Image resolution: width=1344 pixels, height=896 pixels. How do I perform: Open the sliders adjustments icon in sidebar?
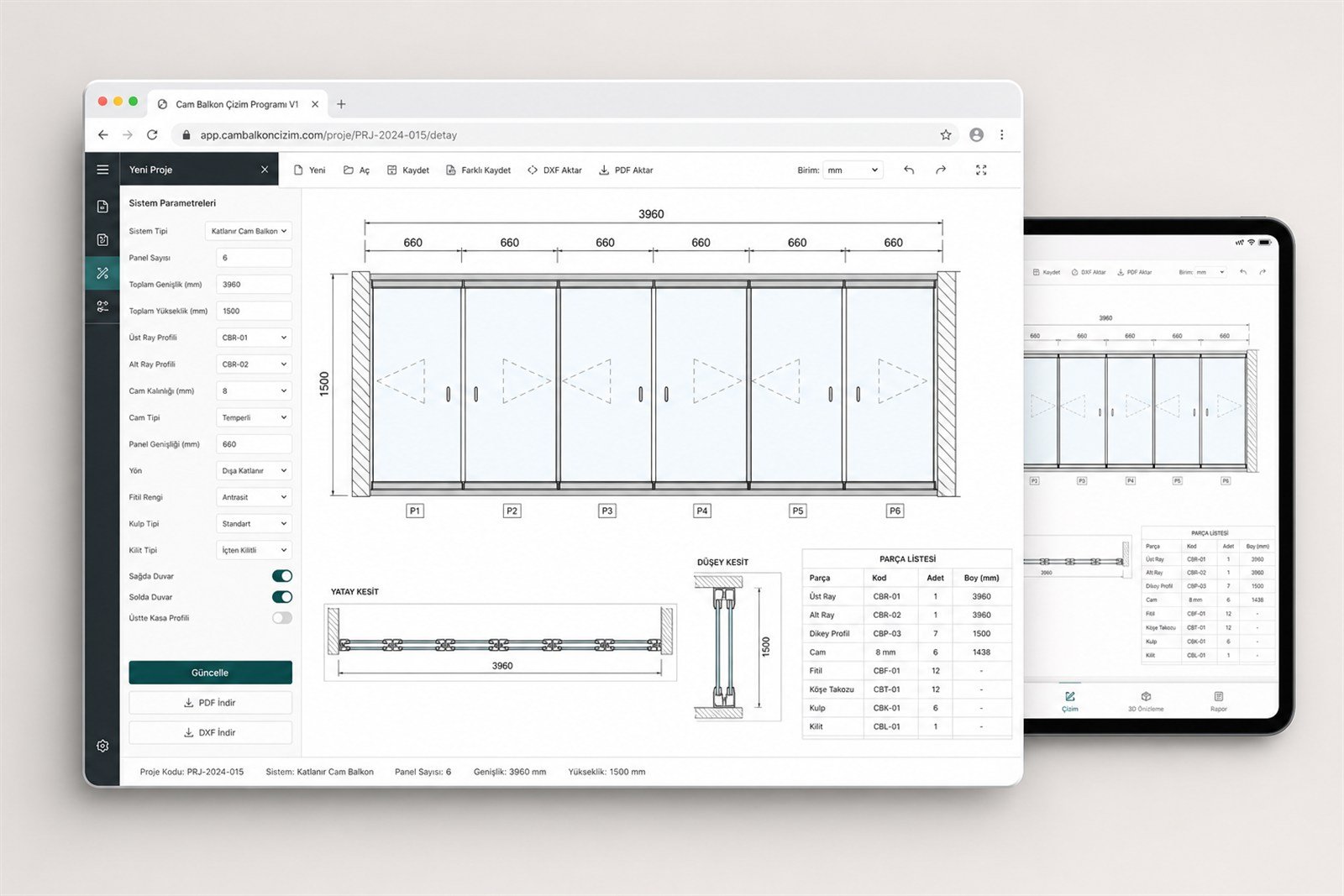pyautogui.click(x=102, y=307)
